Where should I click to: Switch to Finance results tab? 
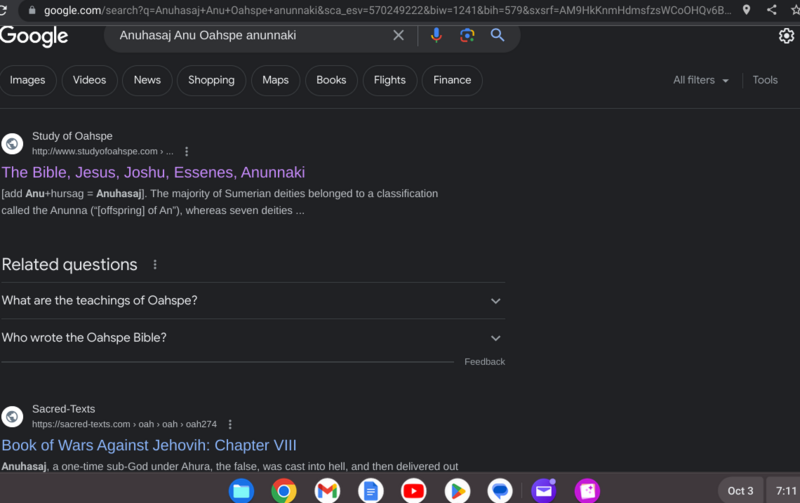[452, 80]
